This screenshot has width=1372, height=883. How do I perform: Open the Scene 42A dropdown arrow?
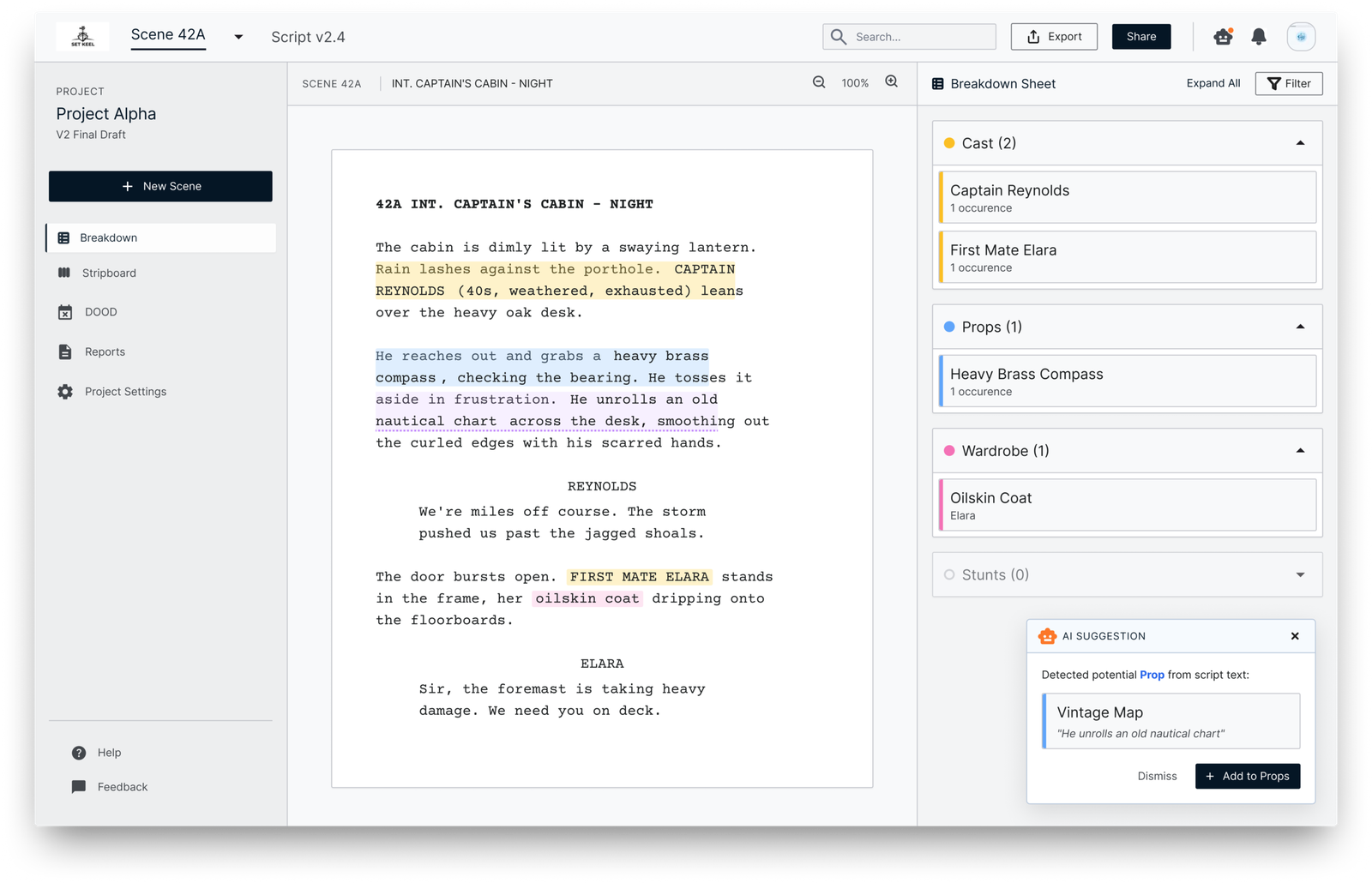click(238, 37)
